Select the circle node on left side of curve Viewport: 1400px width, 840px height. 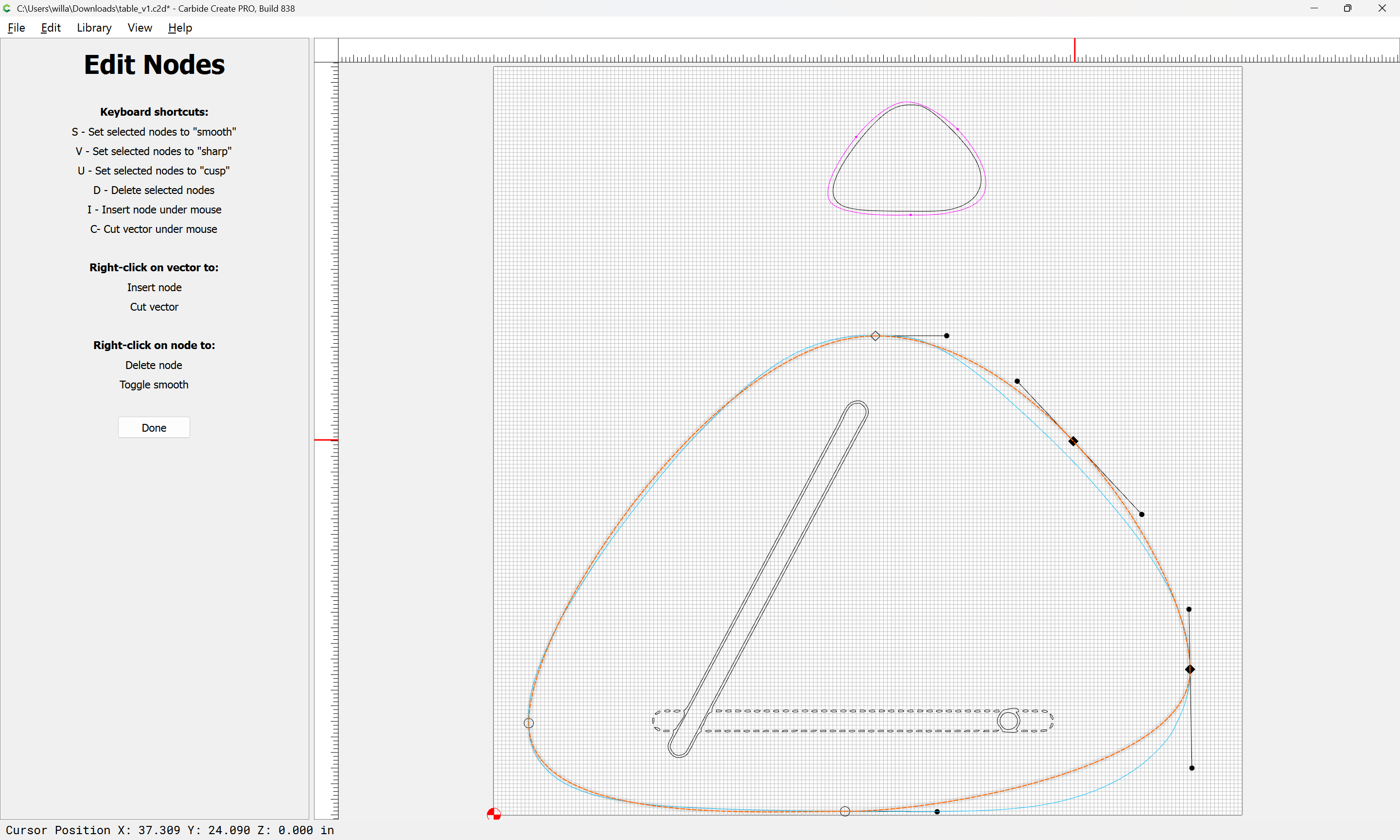(528, 723)
